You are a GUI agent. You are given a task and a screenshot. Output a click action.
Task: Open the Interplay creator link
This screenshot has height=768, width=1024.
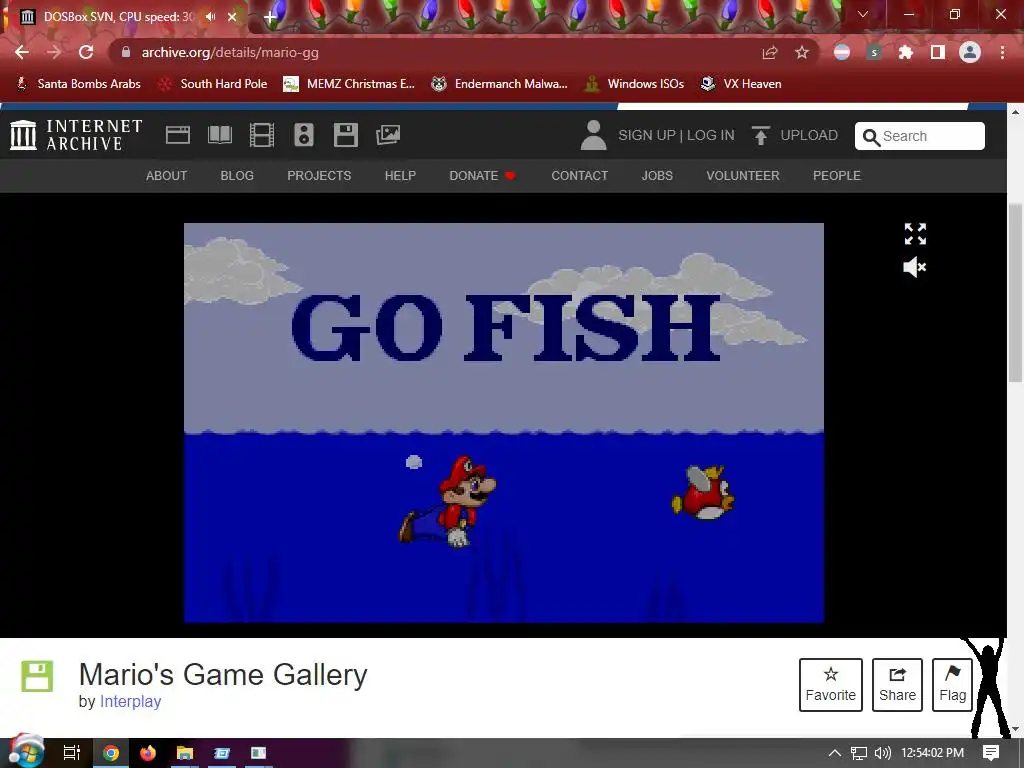(x=130, y=701)
